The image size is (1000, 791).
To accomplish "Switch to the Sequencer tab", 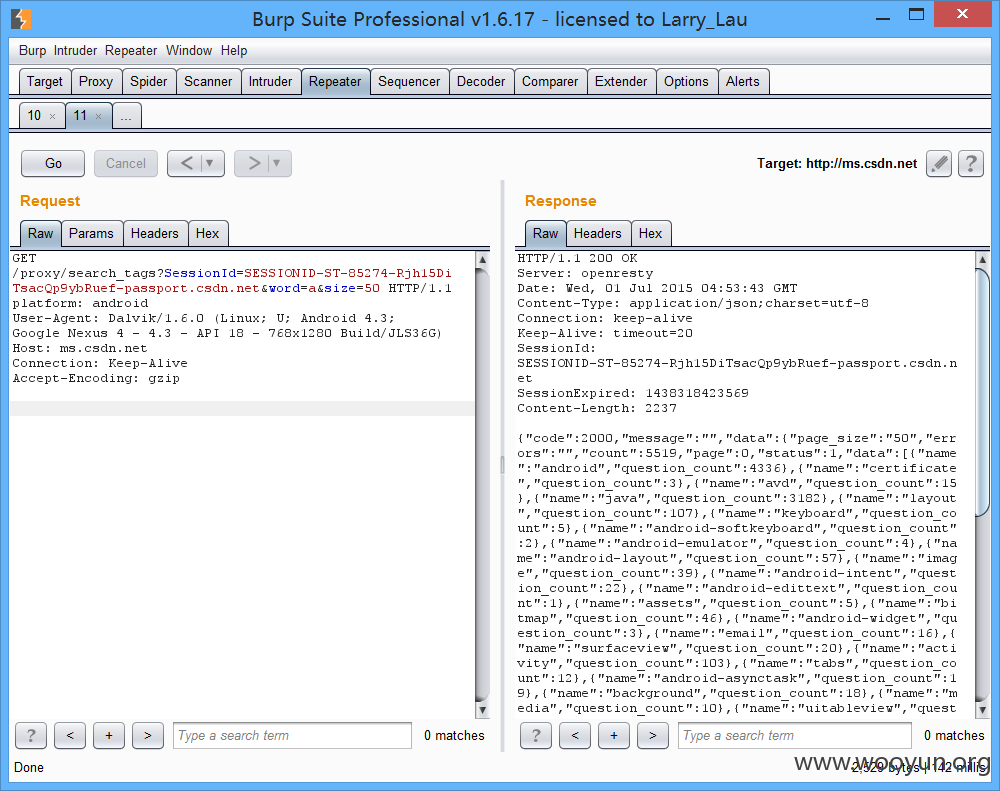I will pyautogui.click(x=409, y=82).
